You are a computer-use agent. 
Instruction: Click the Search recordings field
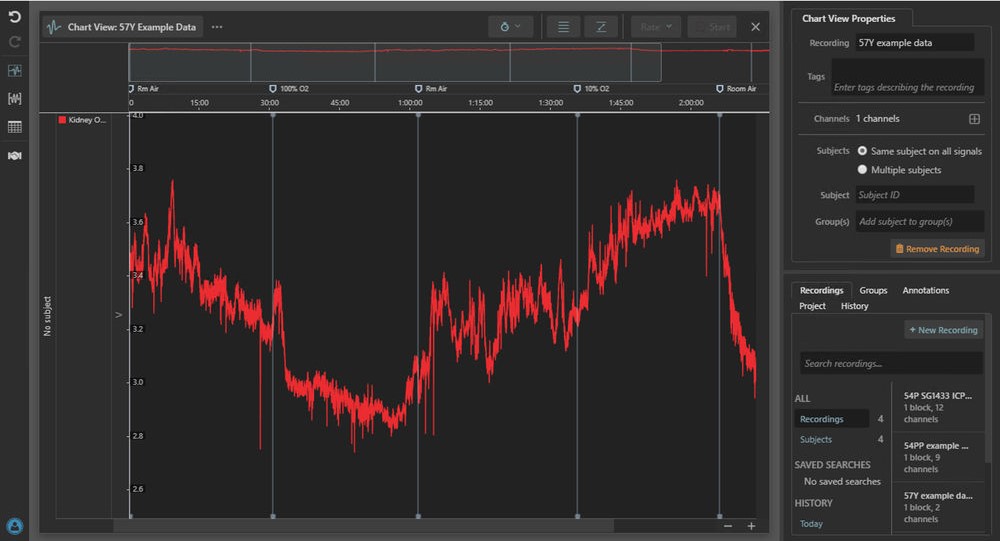click(x=890, y=363)
